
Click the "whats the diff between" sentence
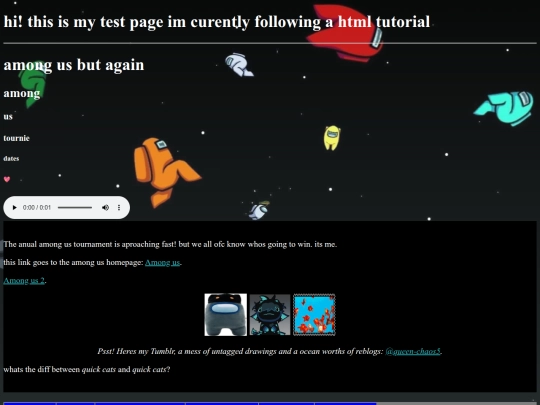[87, 370]
